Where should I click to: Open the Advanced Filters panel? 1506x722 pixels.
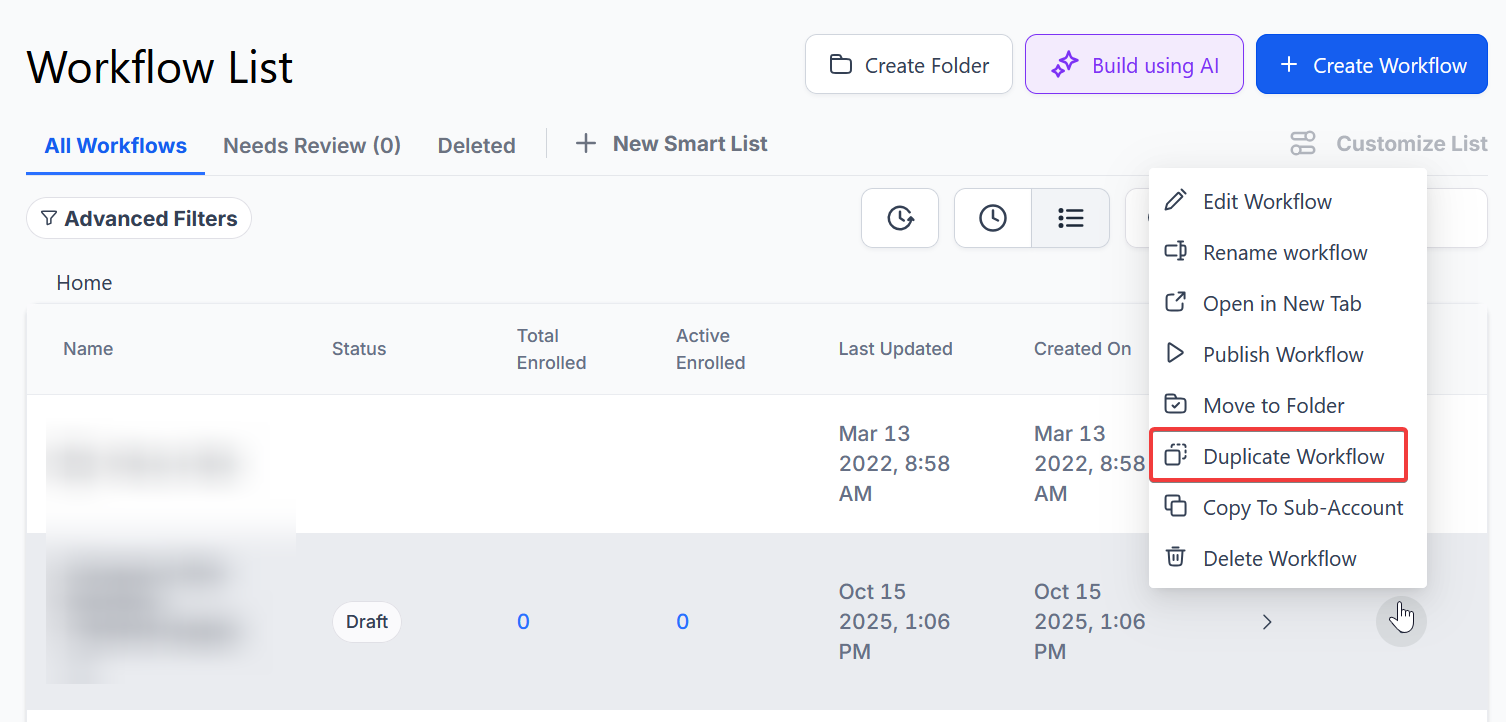[139, 218]
